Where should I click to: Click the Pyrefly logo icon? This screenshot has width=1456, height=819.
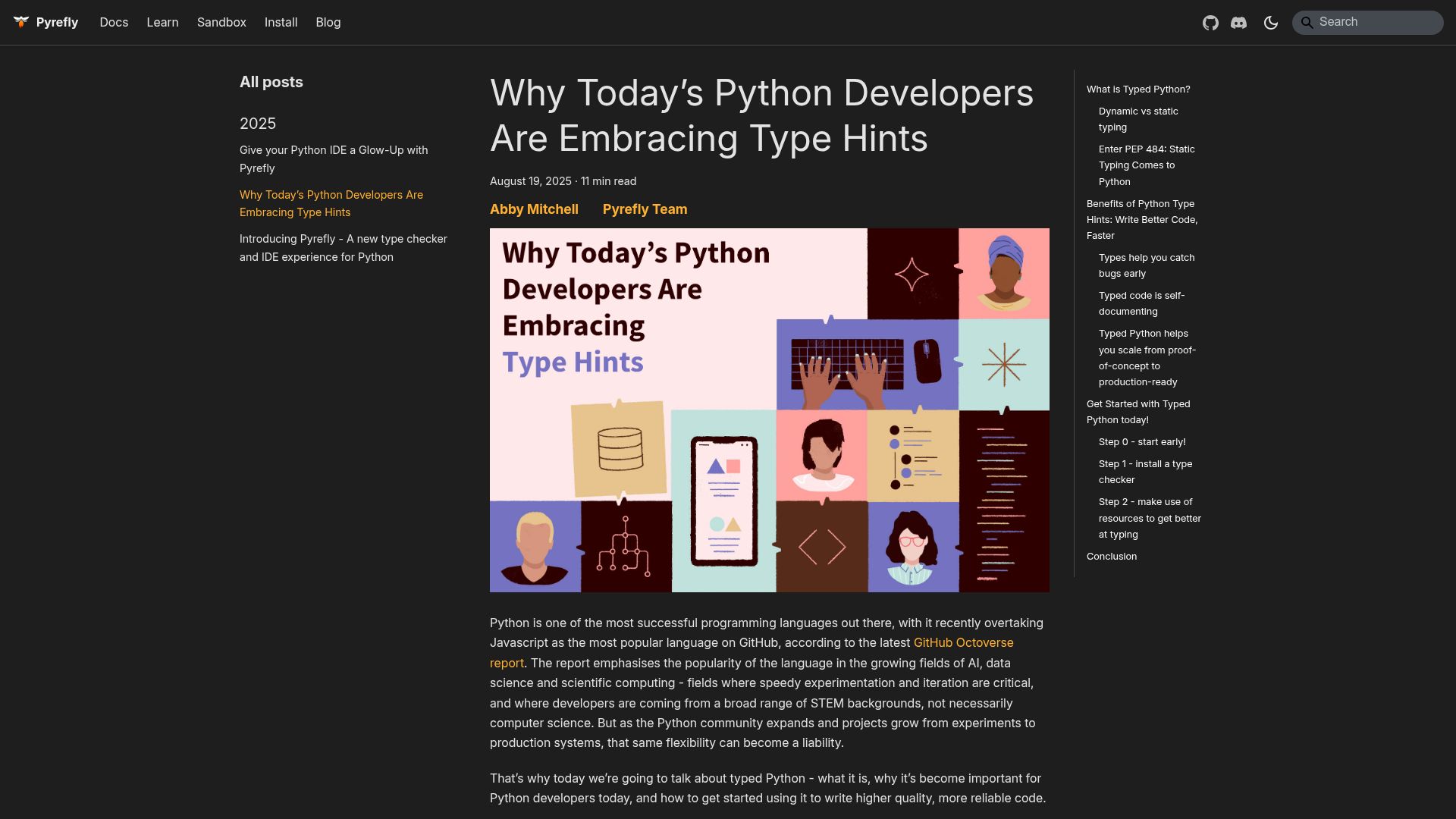tap(21, 22)
